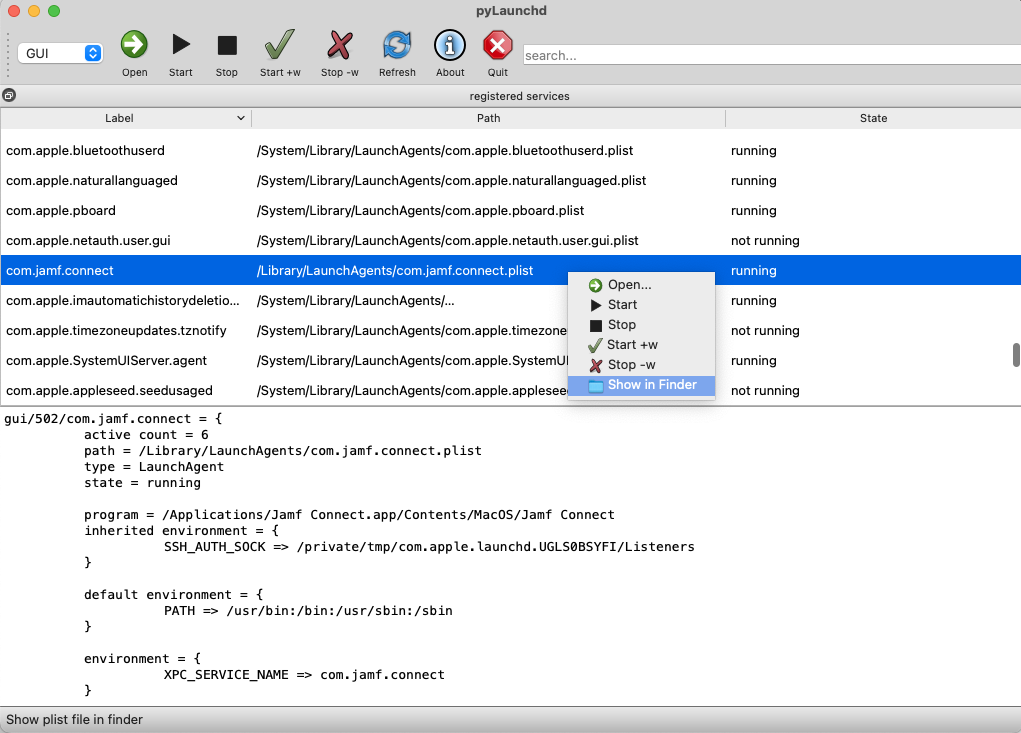The height and width of the screenshot is (733, 1021).
Task: Click the Stop -w red X toolbar icon
Action: point(339,46)
